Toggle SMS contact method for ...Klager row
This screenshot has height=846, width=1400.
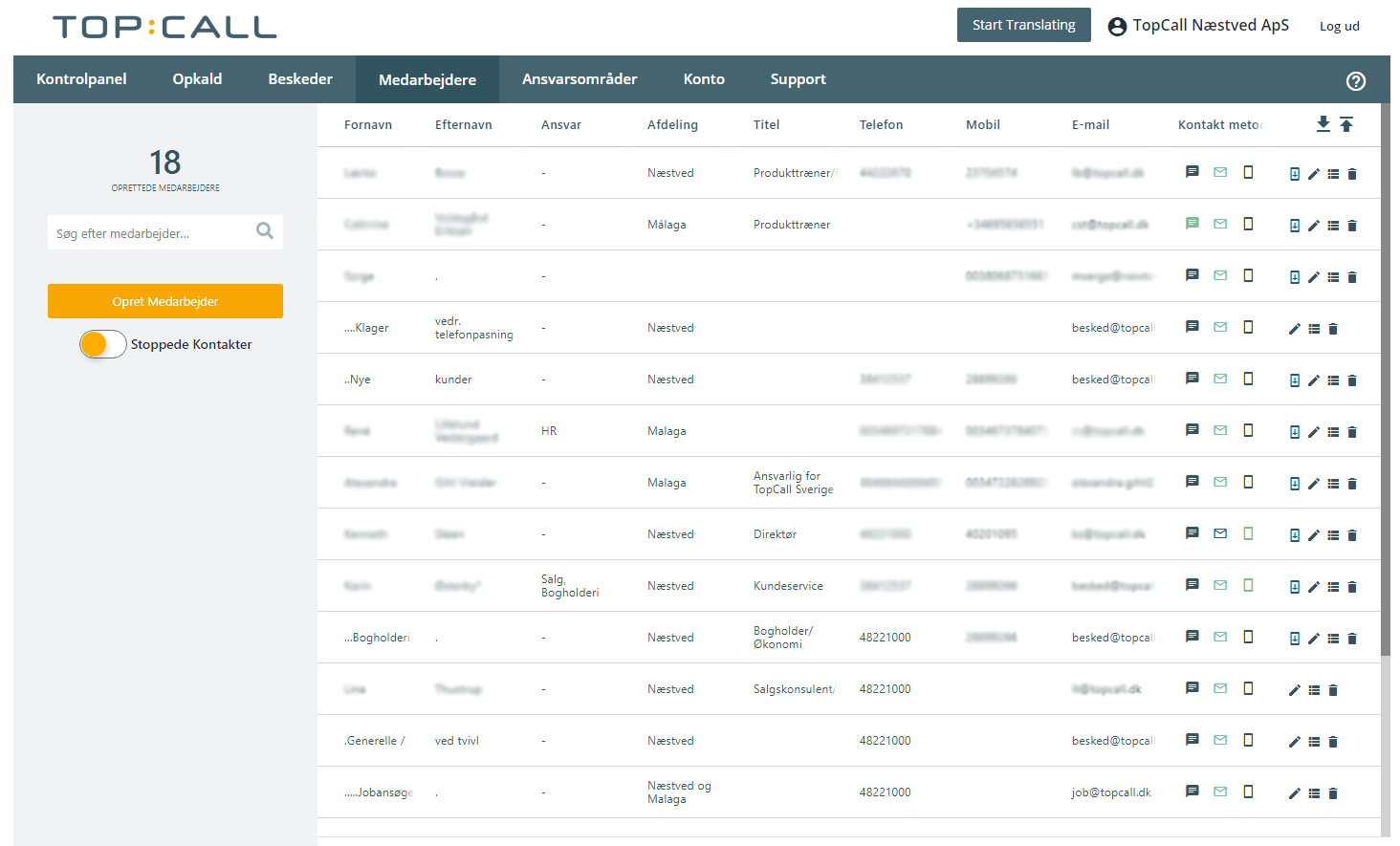tap(1192, 327)
